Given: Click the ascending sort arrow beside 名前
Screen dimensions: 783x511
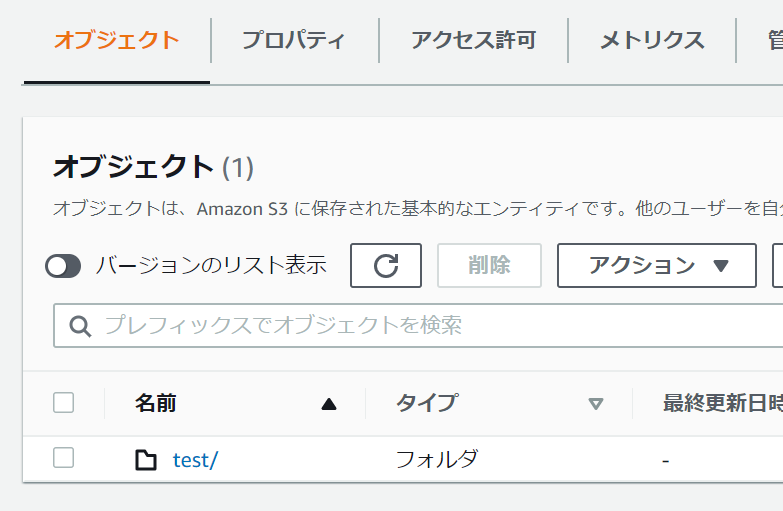Looking at the screenshot, I should tap(329, 404).
